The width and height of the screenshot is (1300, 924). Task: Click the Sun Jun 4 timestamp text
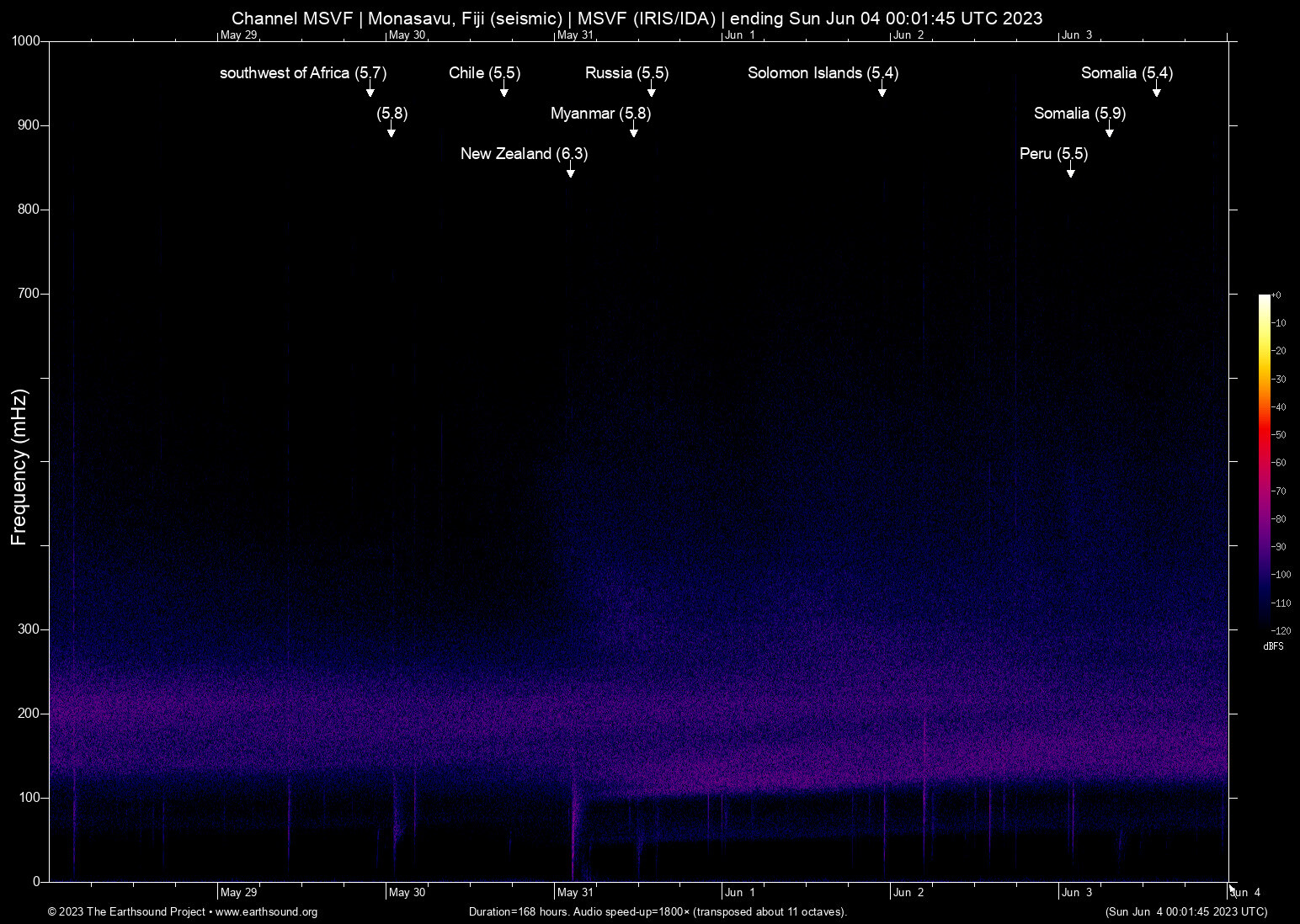coord(1186,911)
